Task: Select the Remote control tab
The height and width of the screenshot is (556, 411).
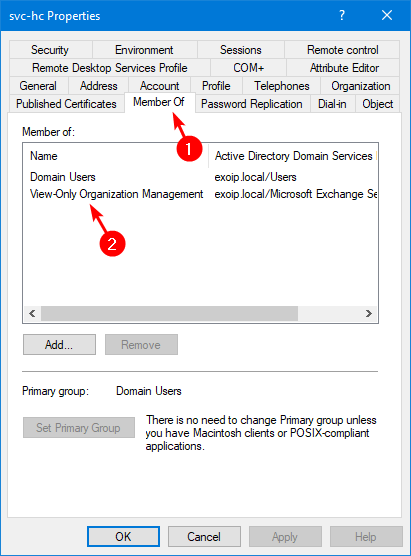Action: tap(342, 50)
